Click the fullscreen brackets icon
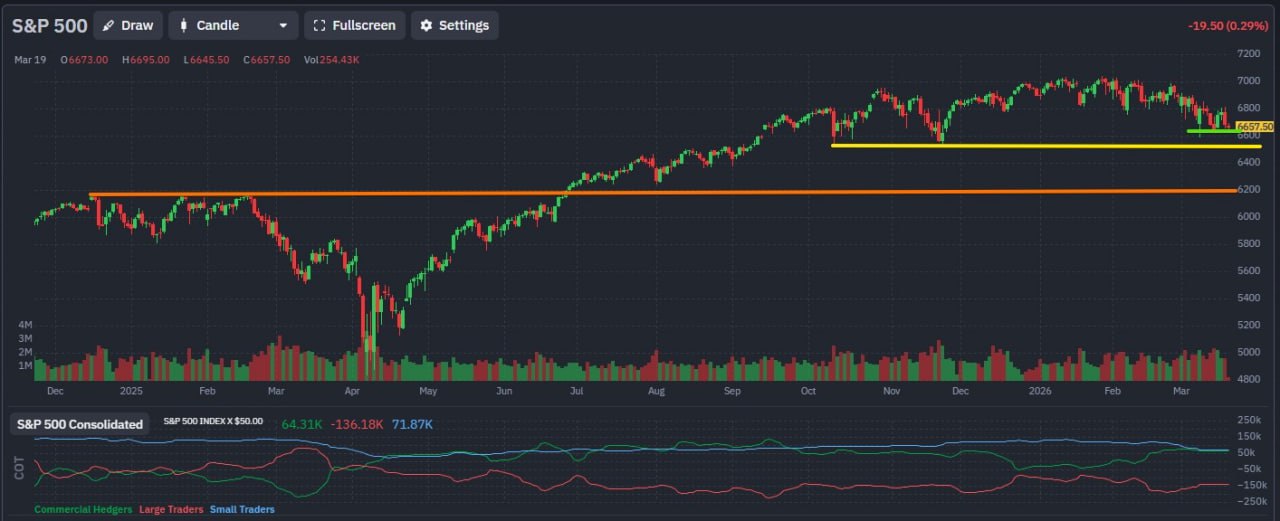 319,25
